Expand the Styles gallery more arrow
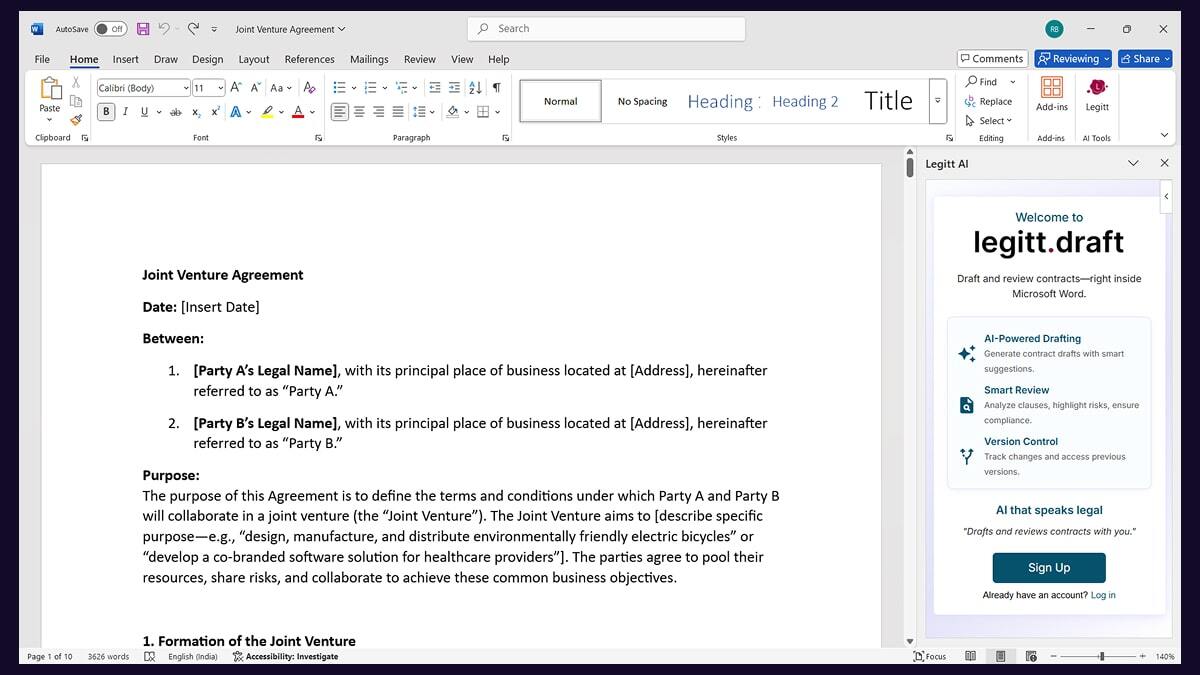The height and width of the screenshot is (675, 1200). click(937, 101)
